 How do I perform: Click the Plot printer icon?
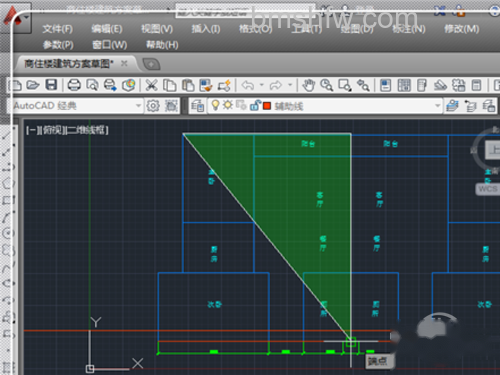74,85
